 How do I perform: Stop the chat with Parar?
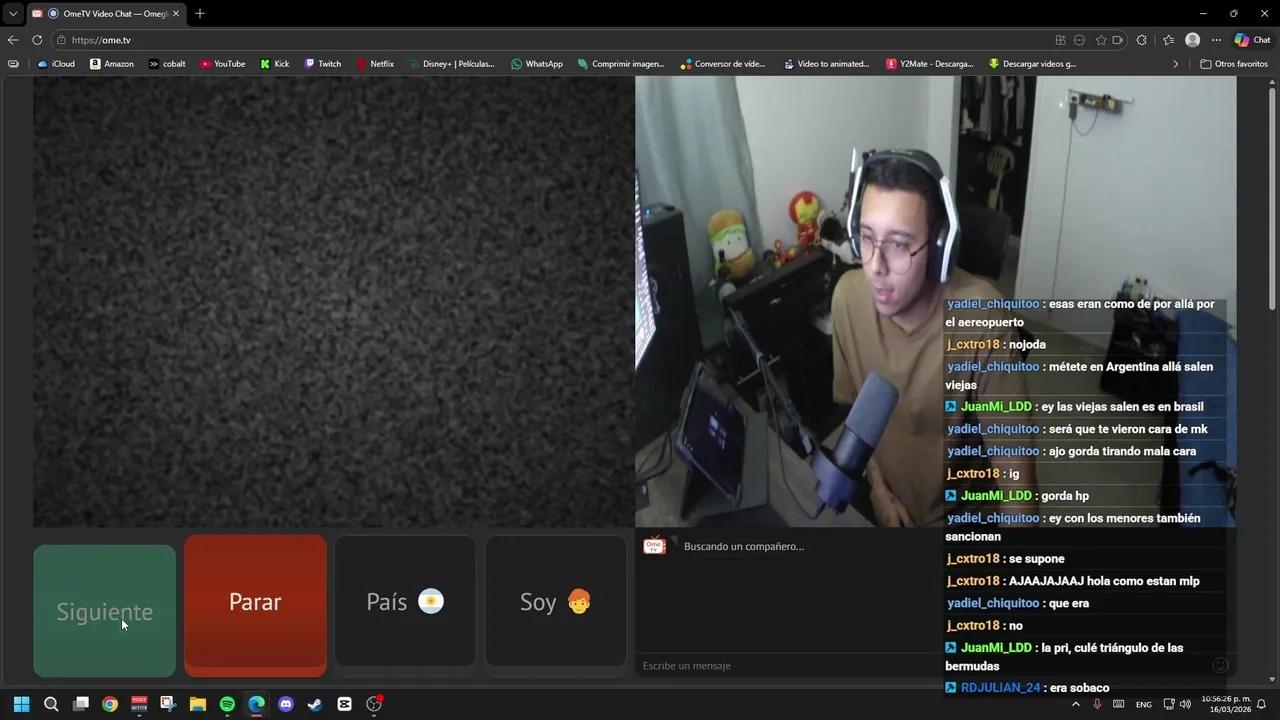255,602
